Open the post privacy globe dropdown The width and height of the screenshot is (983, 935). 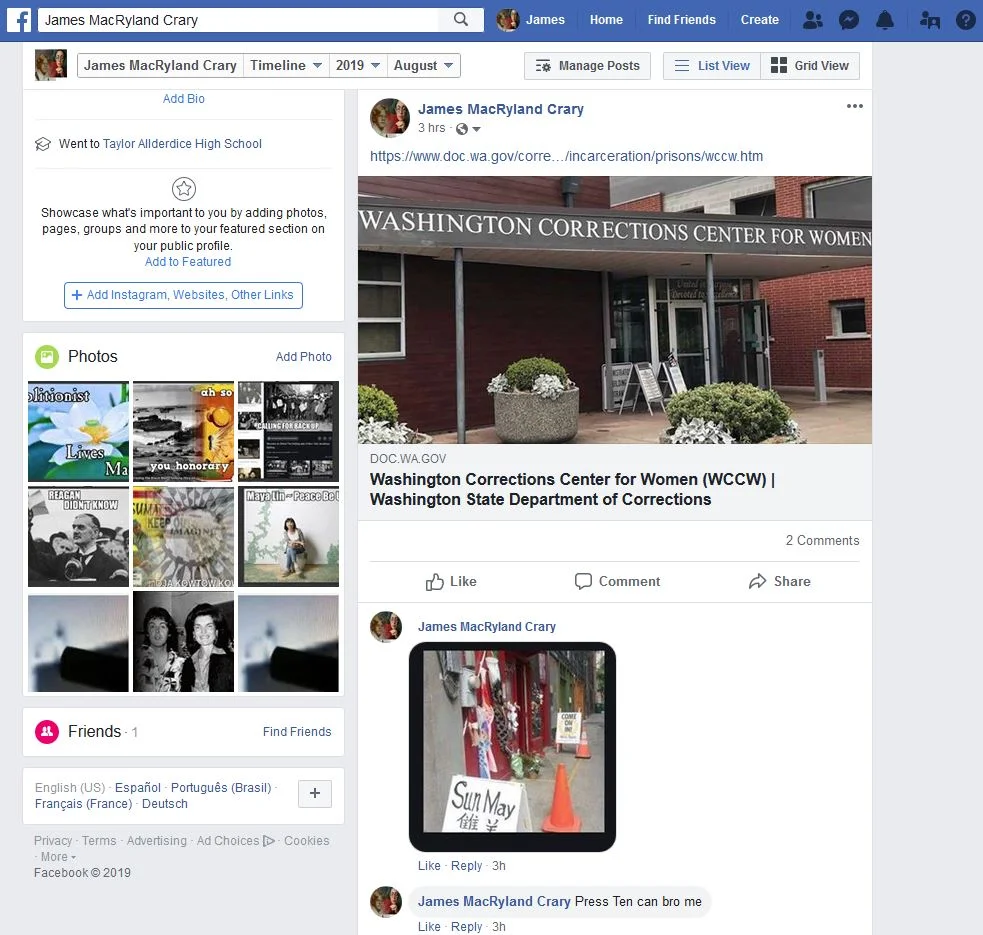(468, 129)
